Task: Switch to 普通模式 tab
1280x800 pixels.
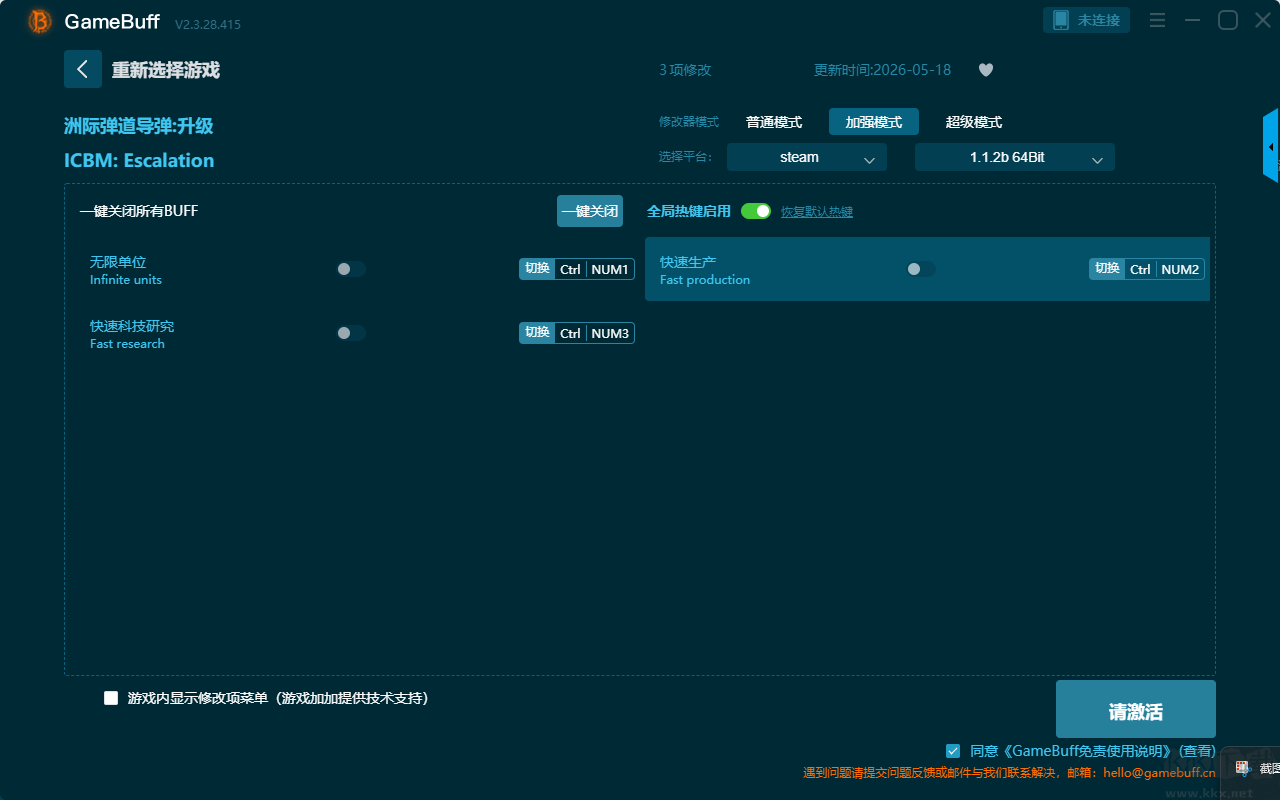Action: point(774,122)
